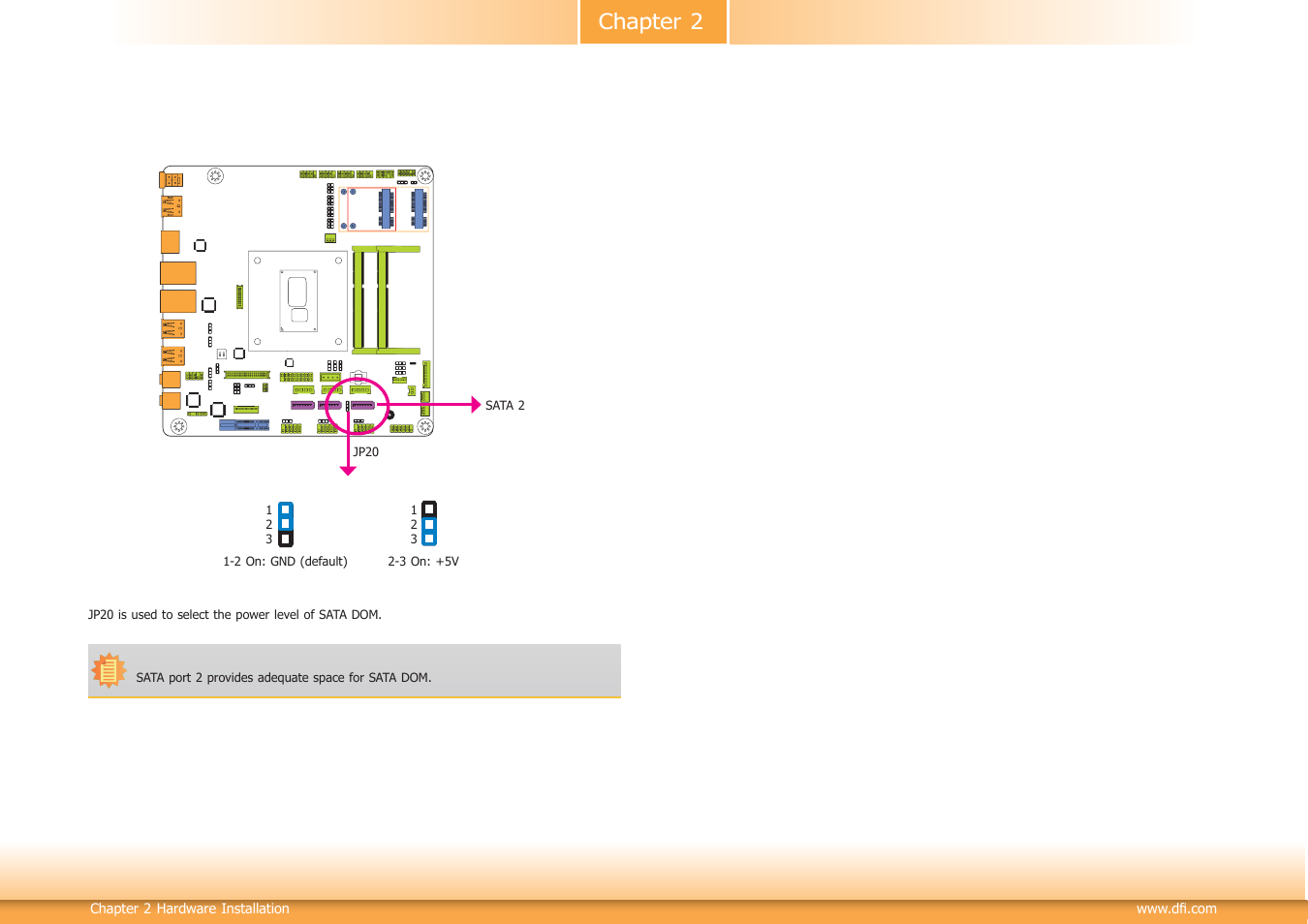Image resolution: width=1308 pixels, height=924 pixels.
Task: Select the SATA 2 label
Action: pyautogui.click(x=505, y=406)
